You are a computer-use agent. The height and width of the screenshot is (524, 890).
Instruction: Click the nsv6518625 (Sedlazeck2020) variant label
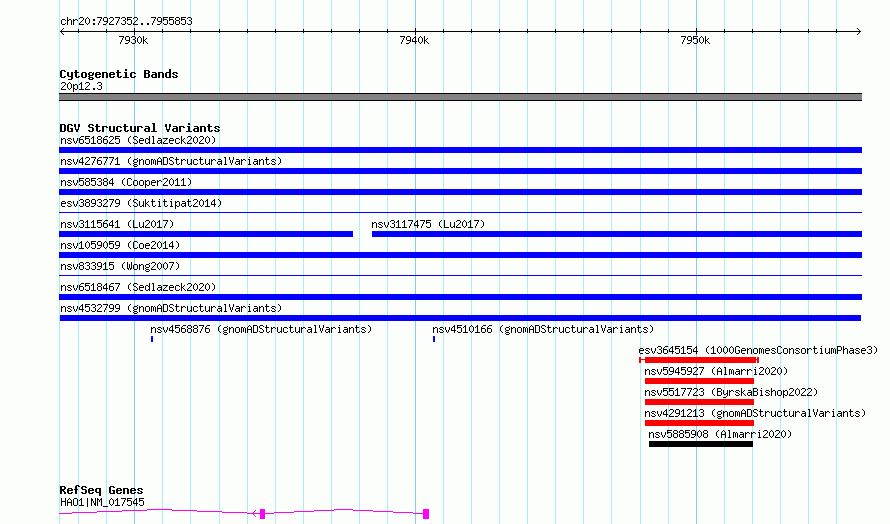(138, 140)
